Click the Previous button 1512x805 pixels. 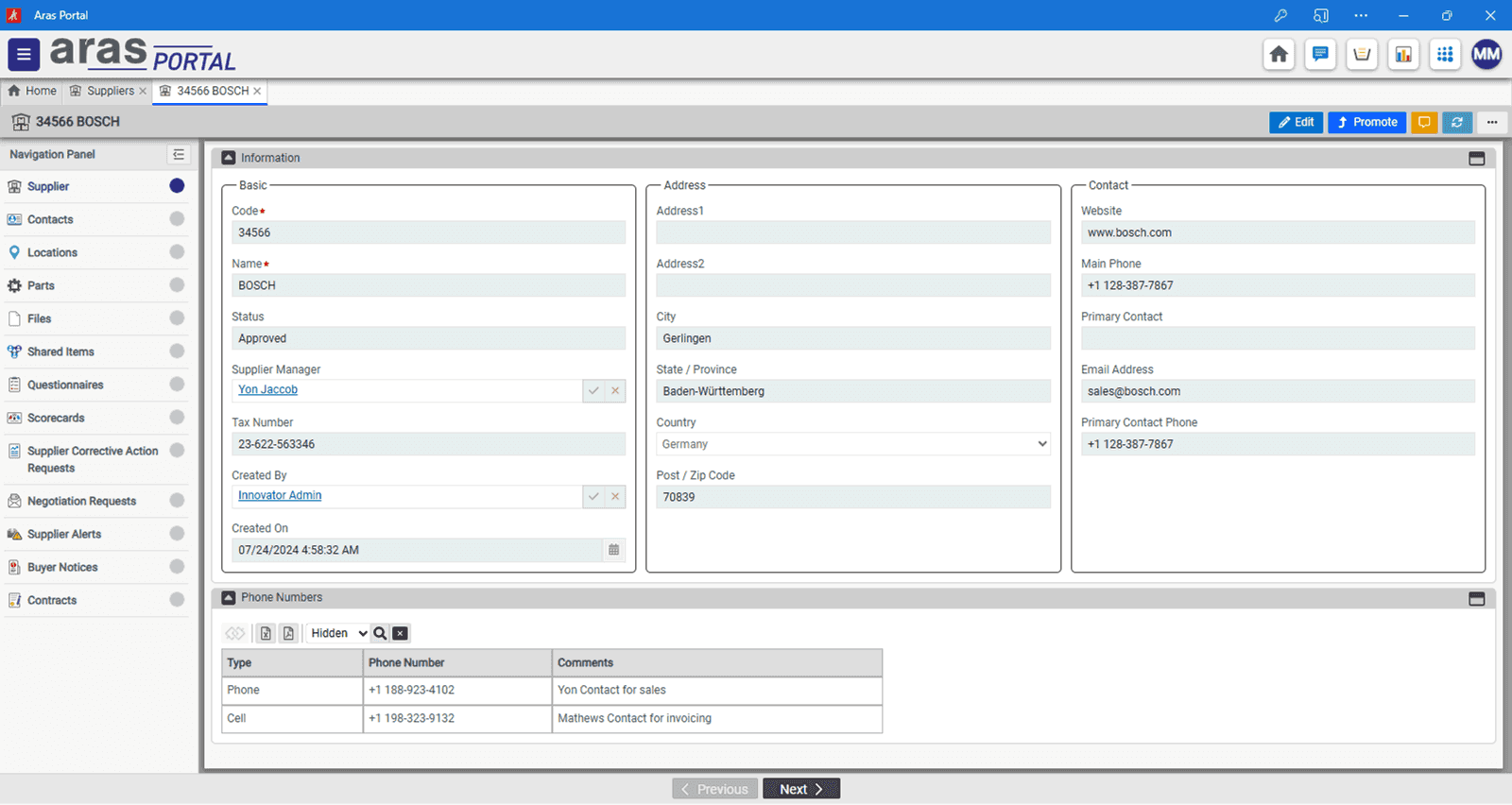pyautogui.click(x=714, y=789)
